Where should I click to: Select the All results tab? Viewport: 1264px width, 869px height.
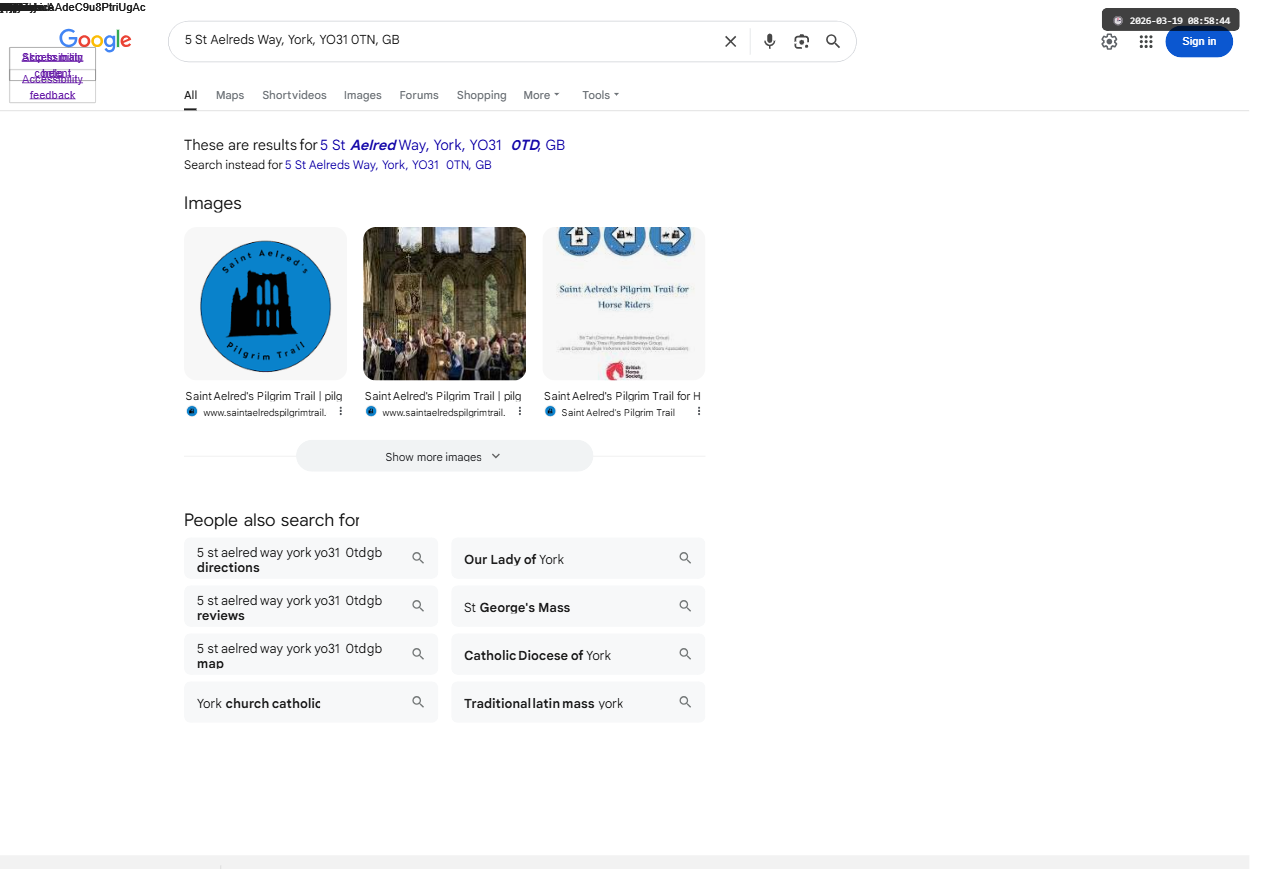click(190, 95)
